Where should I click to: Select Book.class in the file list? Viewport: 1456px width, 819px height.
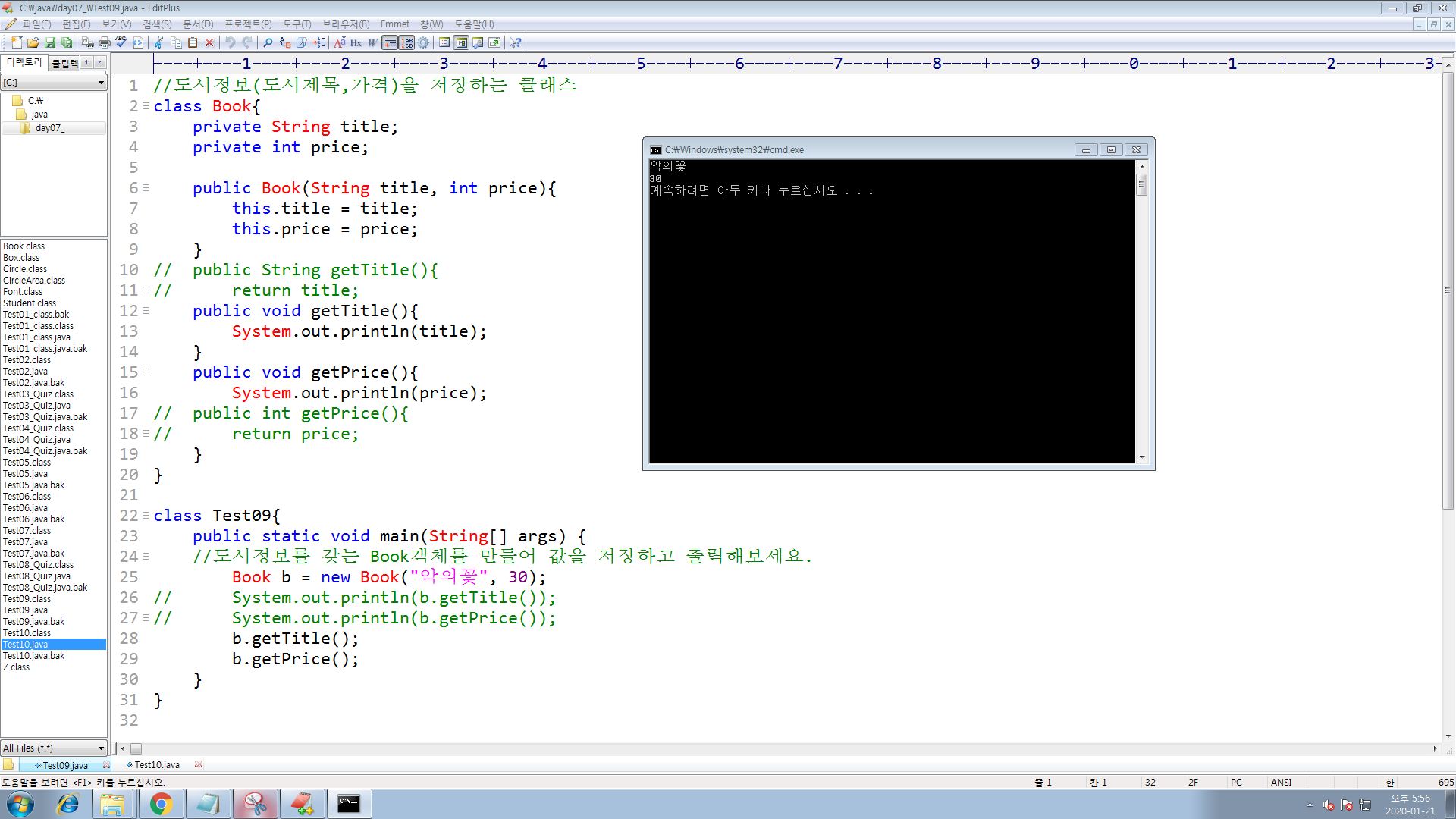point(24,246)
